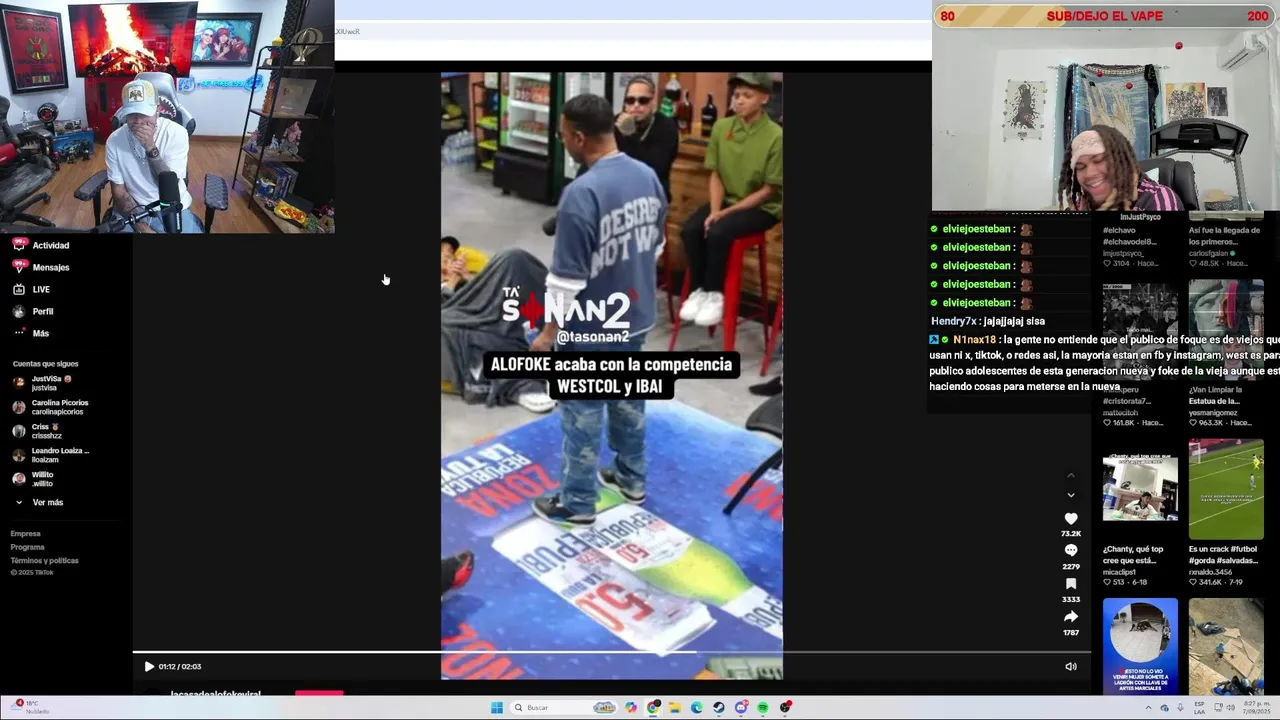Open the Empresa footer link
The height and width of the screenshot is (720, 1280).
(25, 534)
